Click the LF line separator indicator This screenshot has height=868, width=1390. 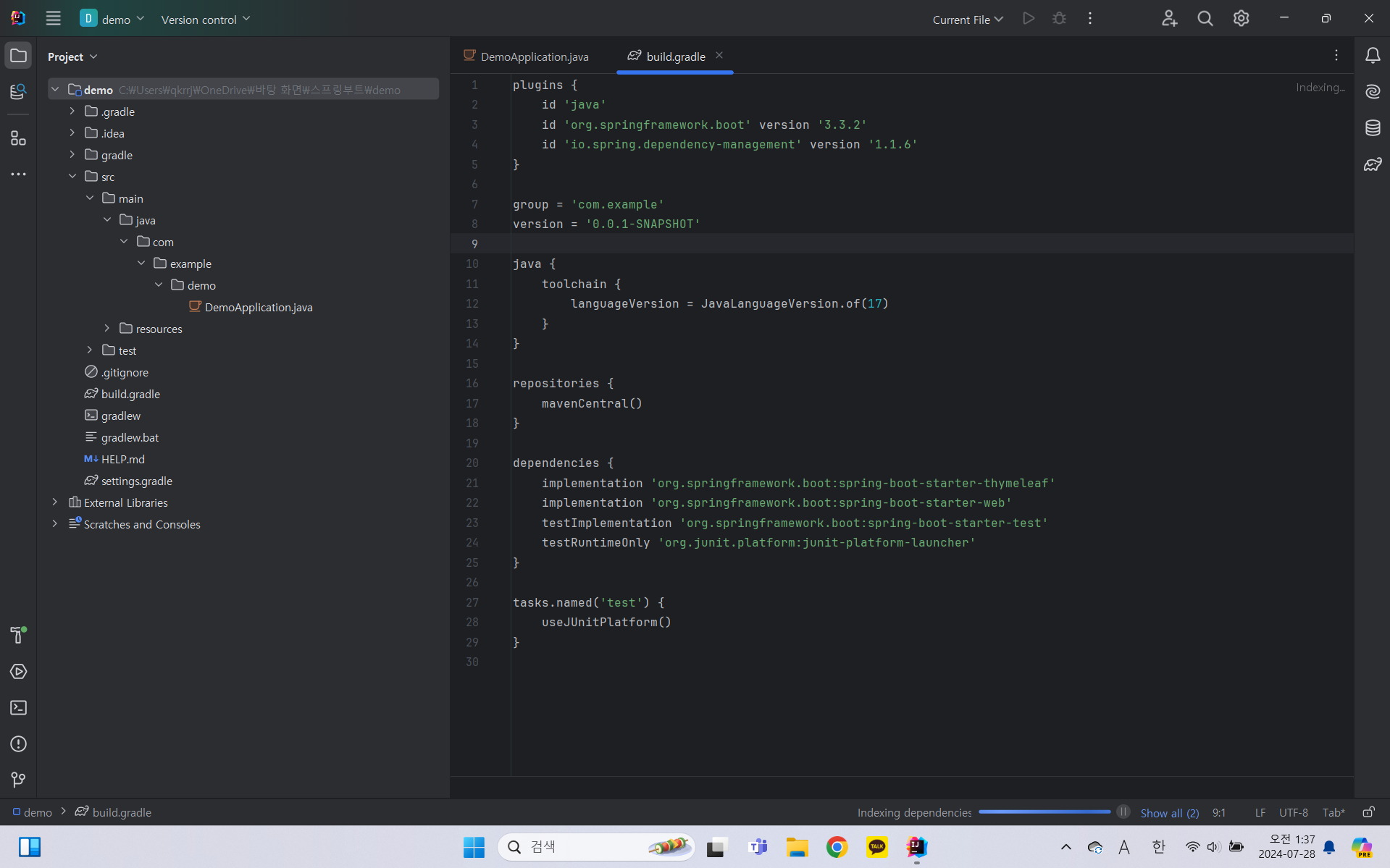point(1260,812)
